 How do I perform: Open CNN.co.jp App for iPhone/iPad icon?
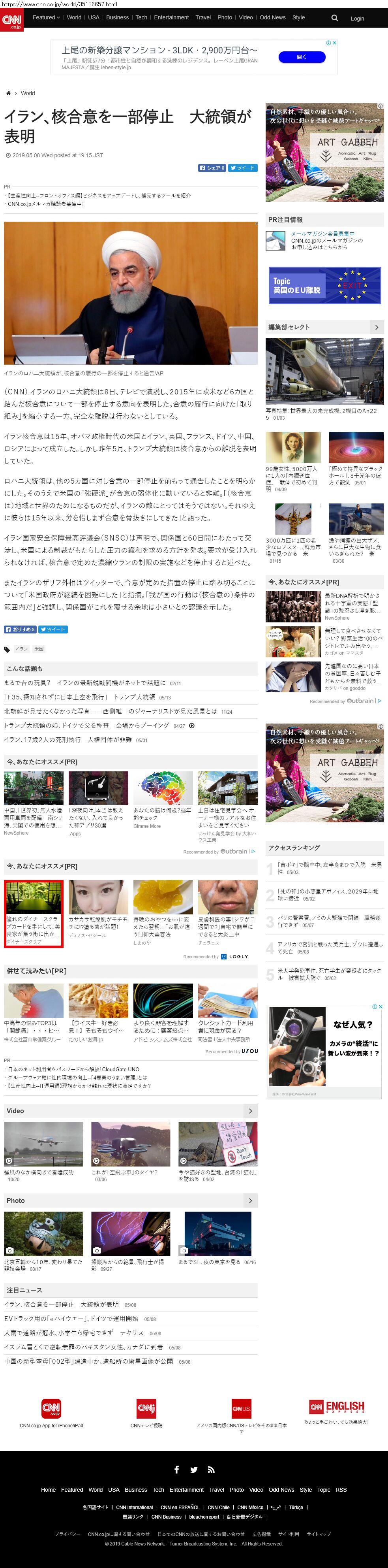click(x=51, y=1408)
